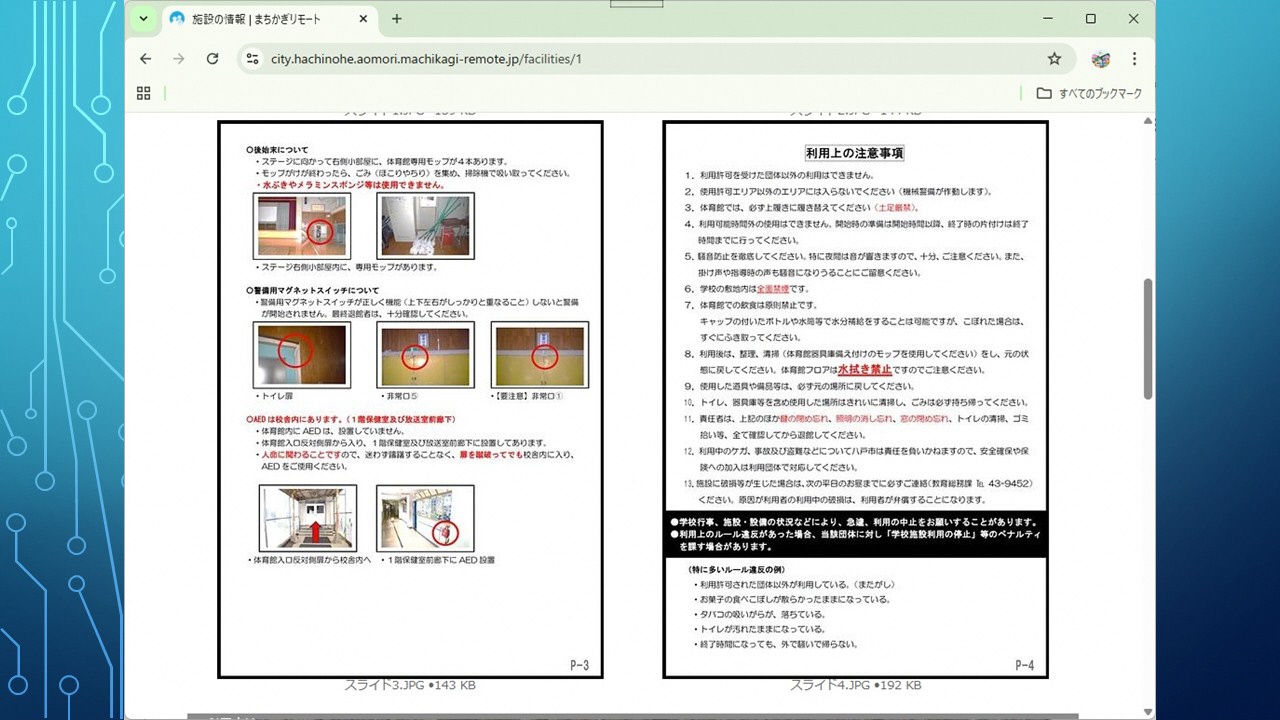1280x720 pixels.
Task: Open the three-dot Chrome menu
Action: click(x=1133, y=59)
